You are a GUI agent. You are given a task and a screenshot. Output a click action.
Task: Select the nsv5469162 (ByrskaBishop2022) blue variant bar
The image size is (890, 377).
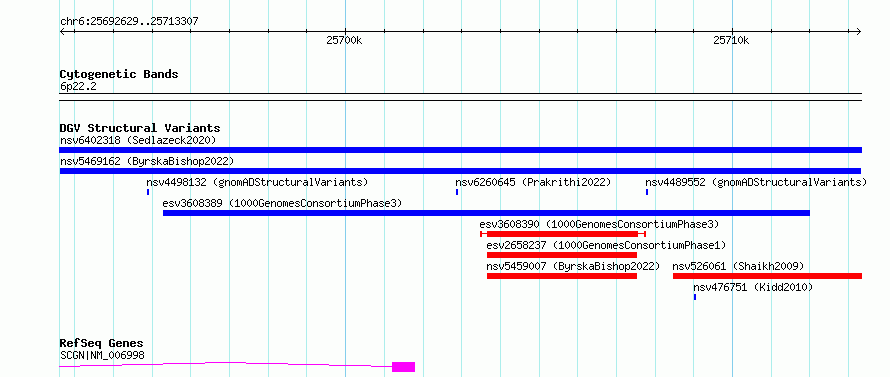coord(460,171)
